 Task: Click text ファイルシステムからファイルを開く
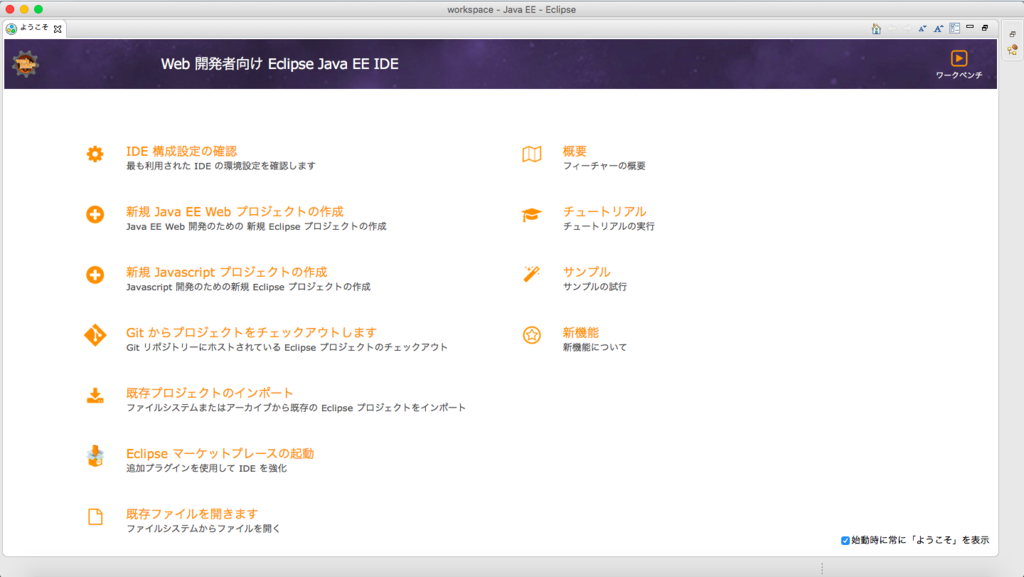[x=203, y=529]
